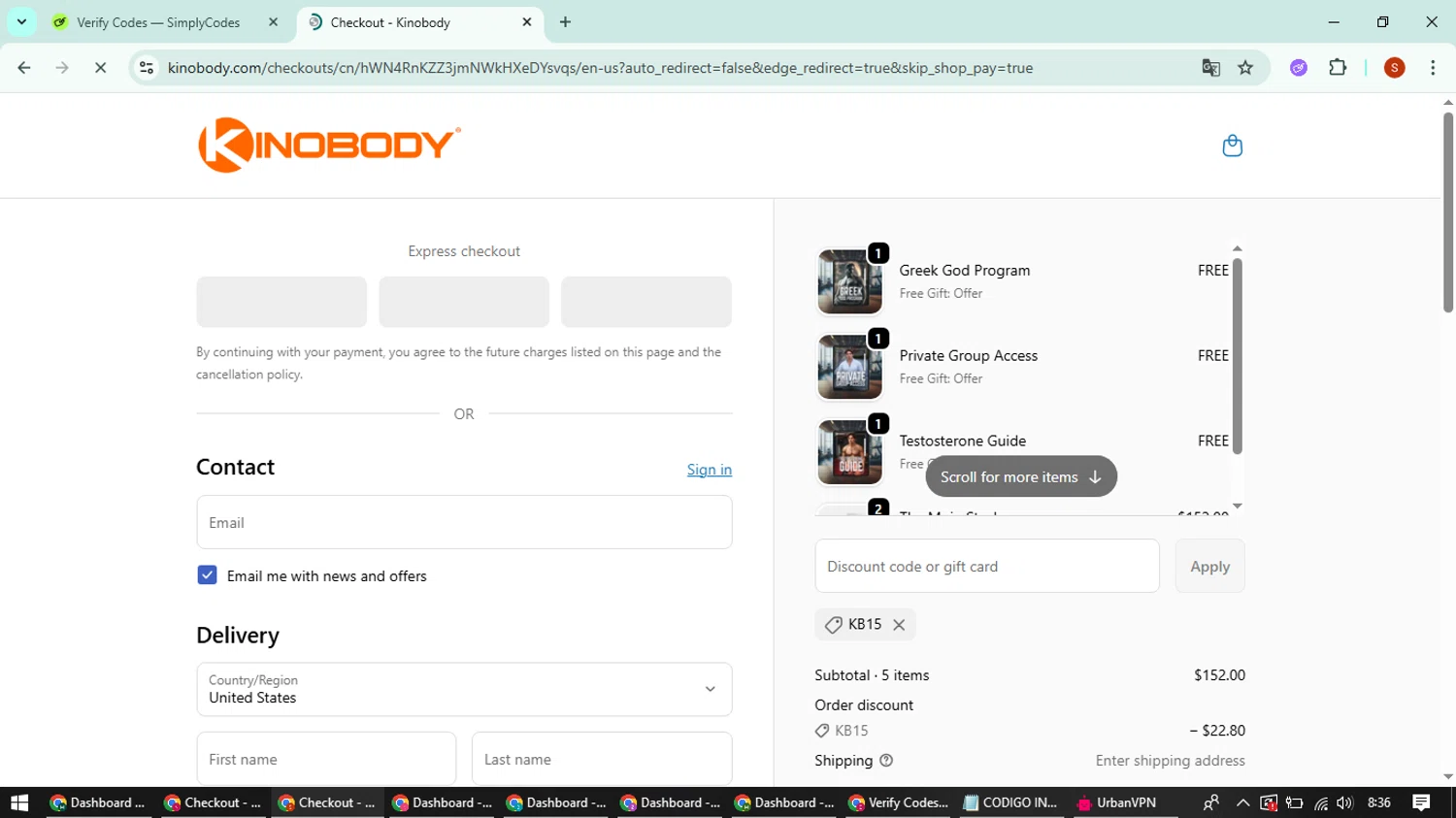Click the Enter shipping address text
1456x818 pixels.
[x=1170, y=761]
